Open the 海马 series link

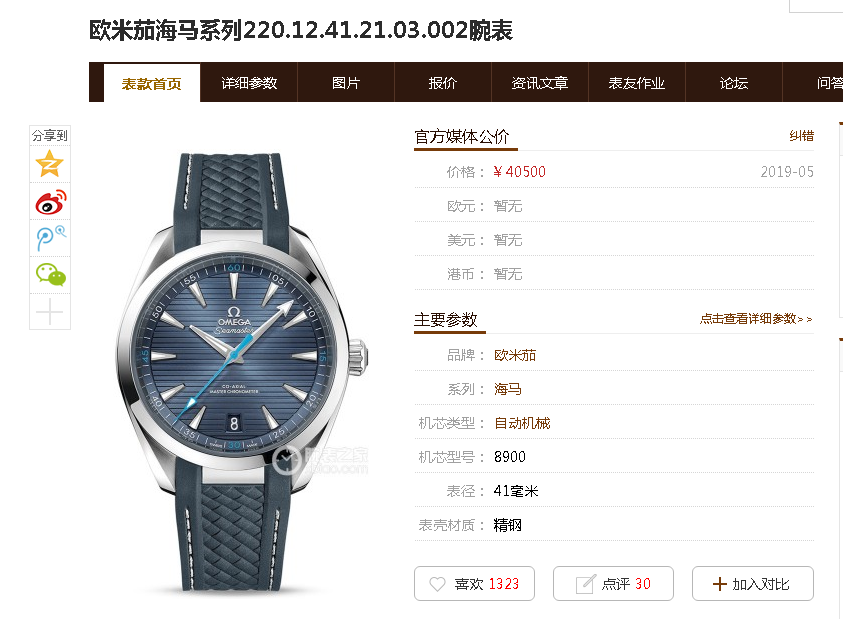pyautogui.click(x=508, y=389)
